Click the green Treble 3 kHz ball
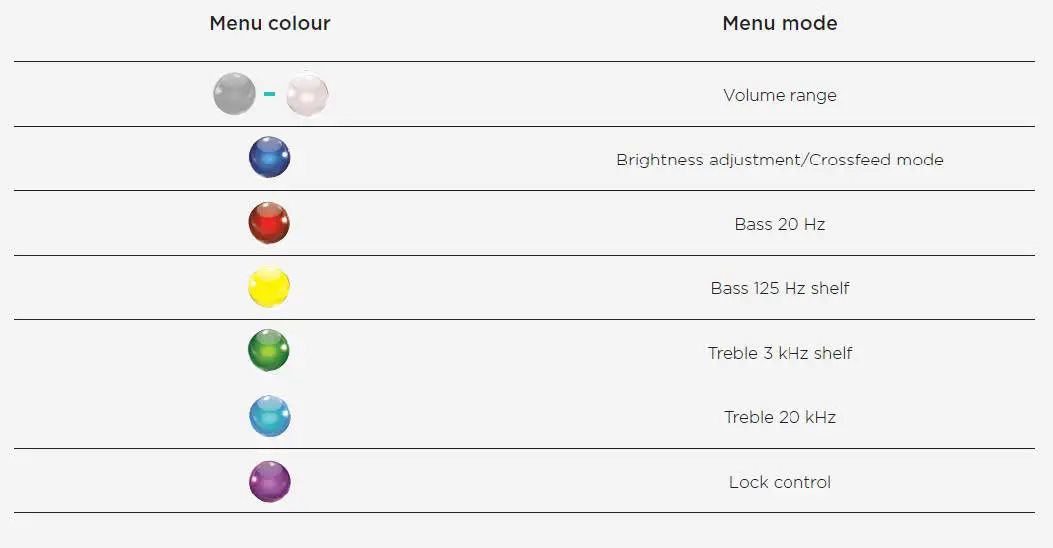 (x=269, y=352)
